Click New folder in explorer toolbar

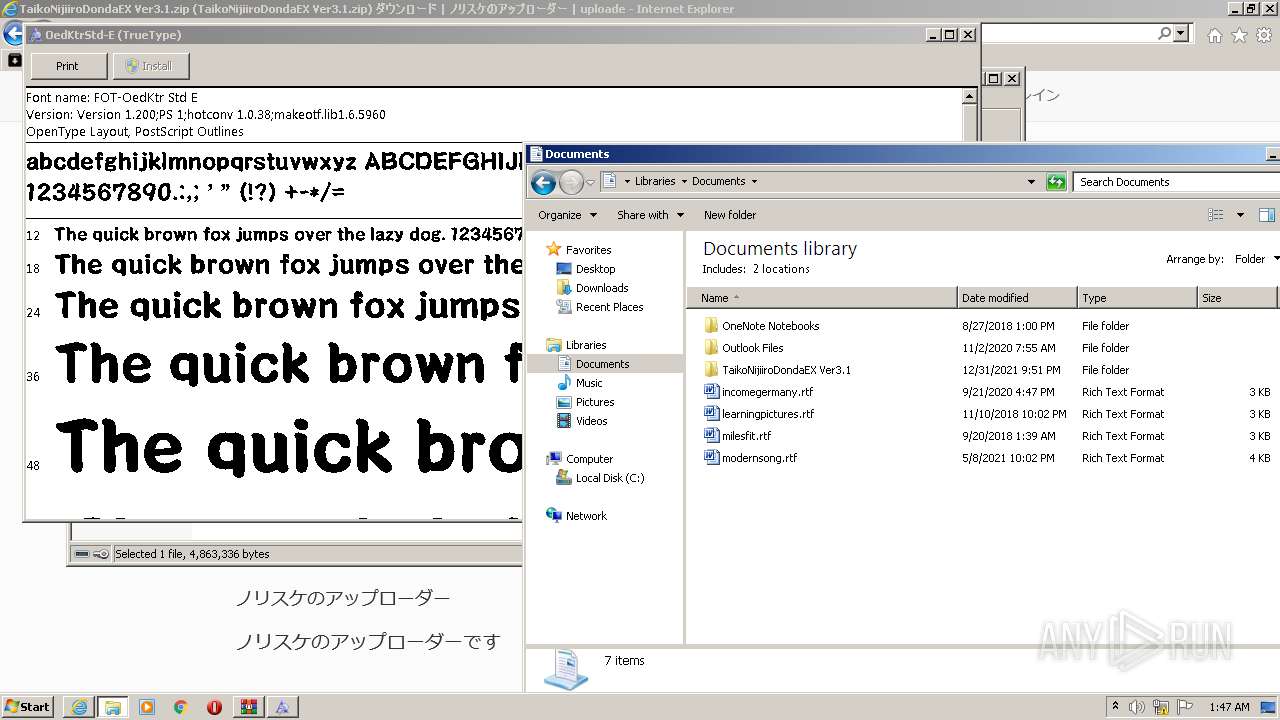pyautogui.click(x=730, y=215)
